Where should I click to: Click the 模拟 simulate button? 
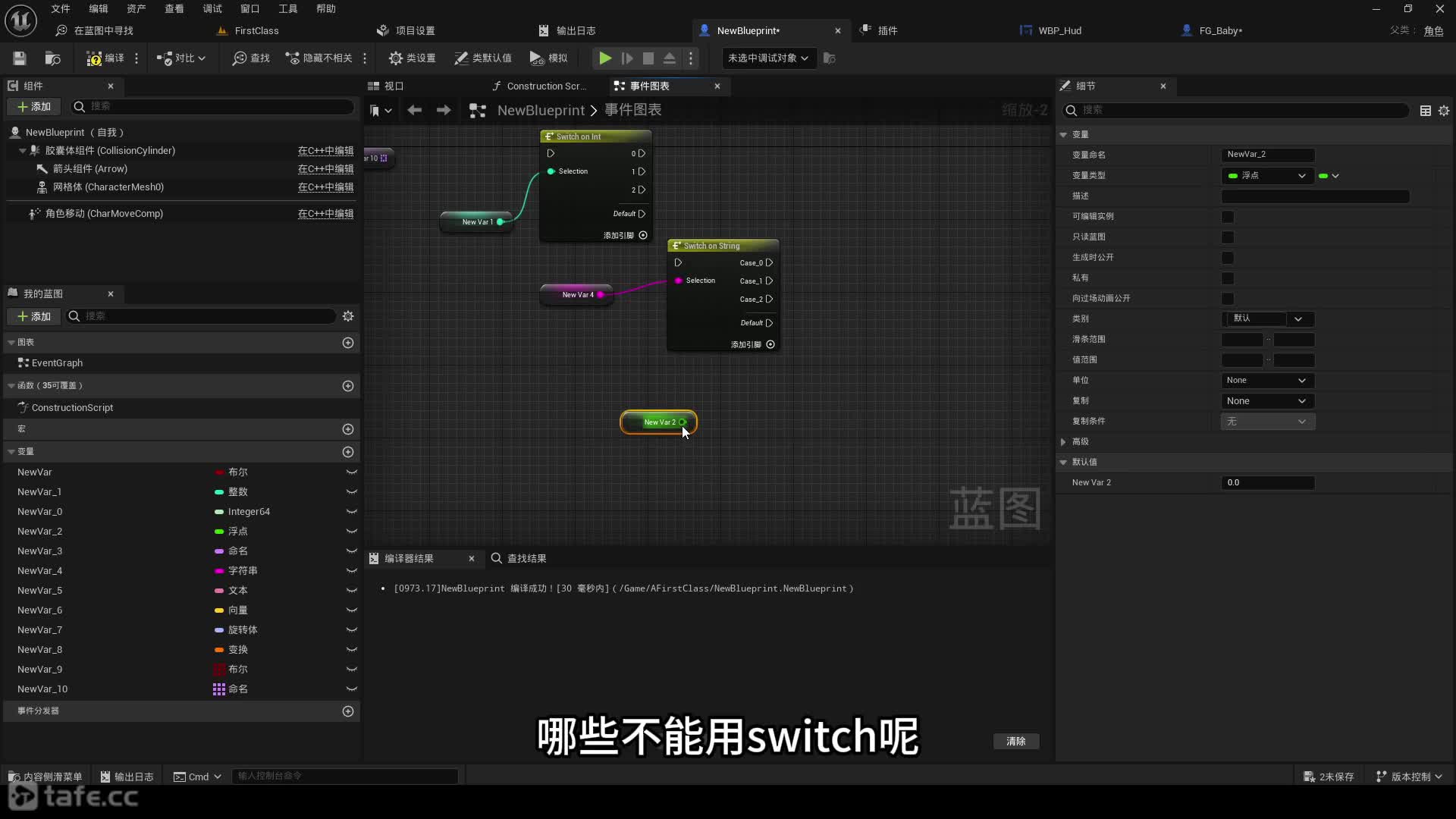(548, 58)
